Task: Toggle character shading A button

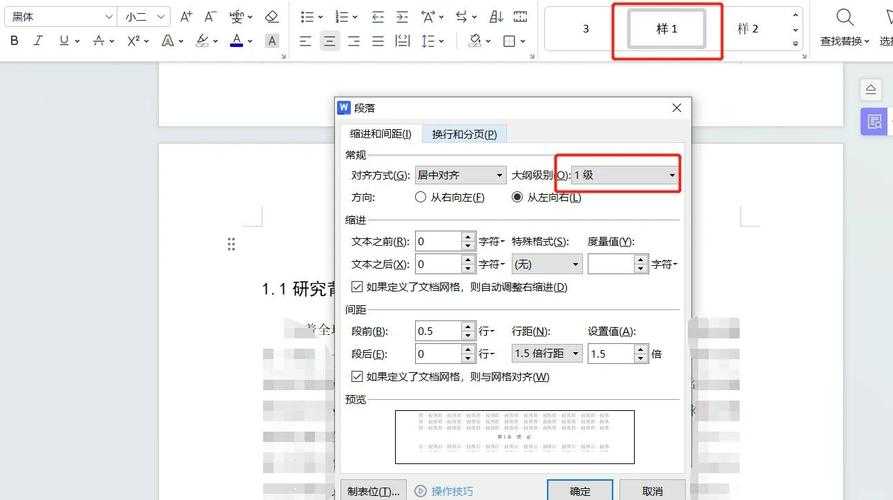Action: click(272, 40)
